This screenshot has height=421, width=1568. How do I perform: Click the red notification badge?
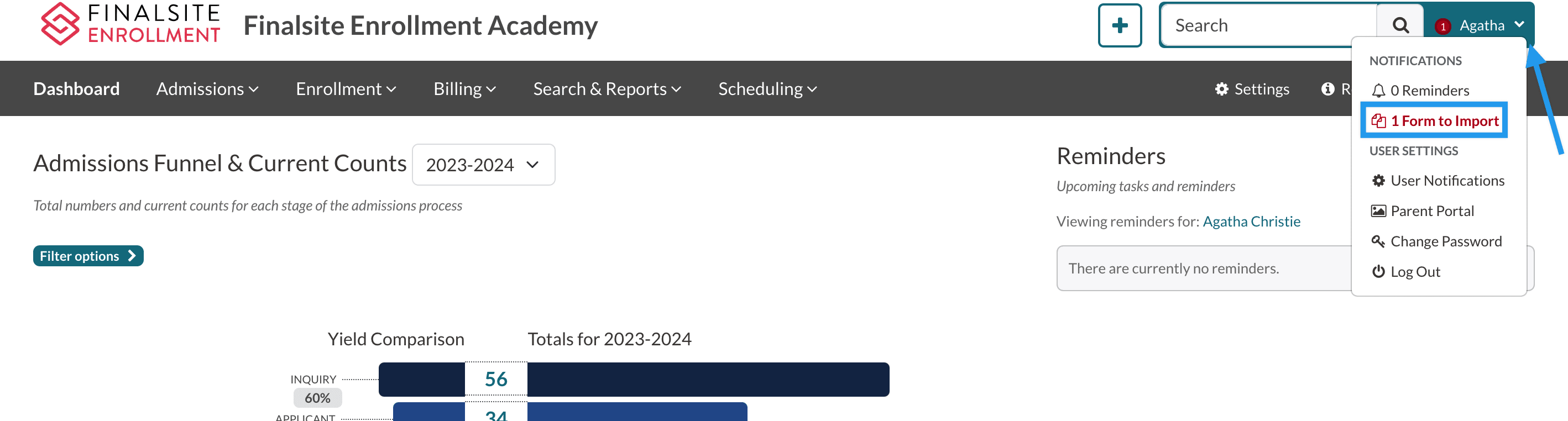tap(1442, 27)
